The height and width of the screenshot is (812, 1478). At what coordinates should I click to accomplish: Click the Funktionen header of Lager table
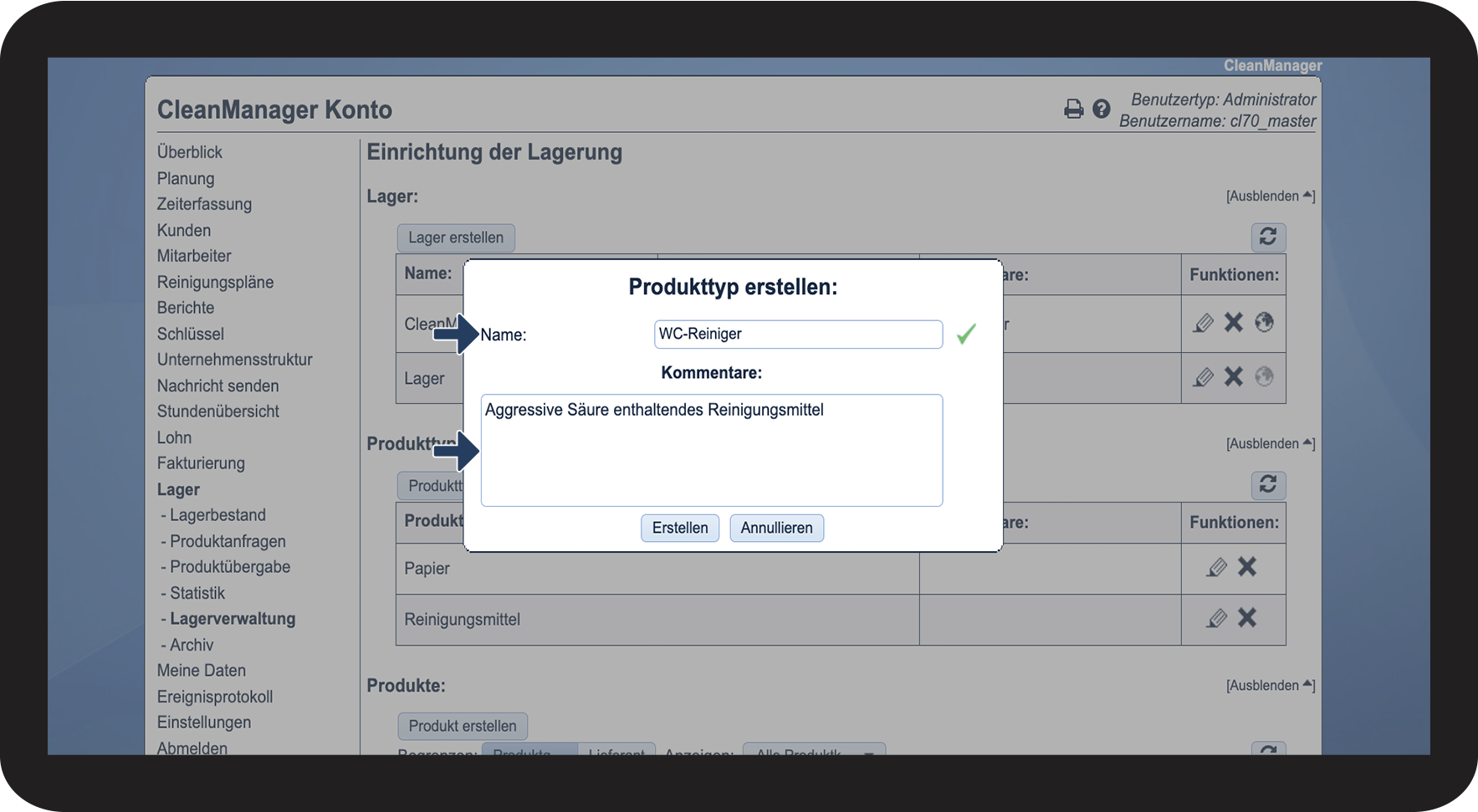coord(1234,274)
